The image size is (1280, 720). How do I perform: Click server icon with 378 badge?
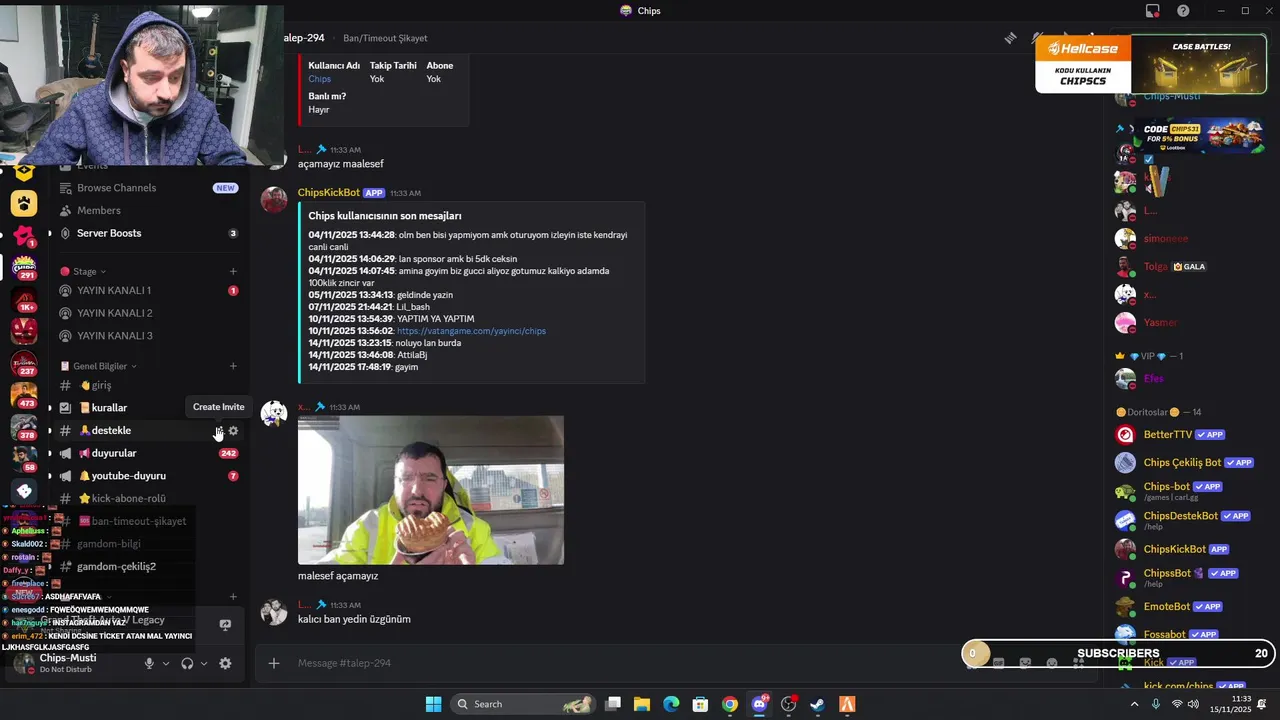(24, 427)
